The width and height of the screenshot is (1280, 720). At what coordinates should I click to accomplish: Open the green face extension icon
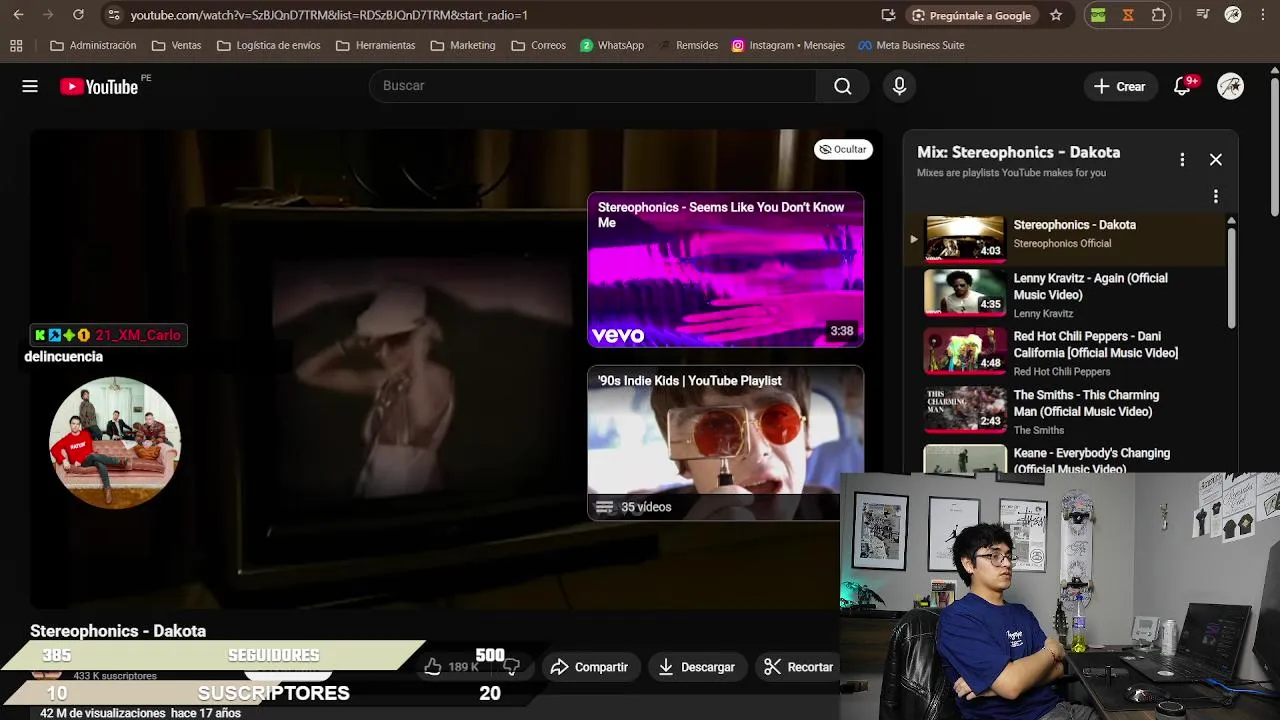(1098, 15)
